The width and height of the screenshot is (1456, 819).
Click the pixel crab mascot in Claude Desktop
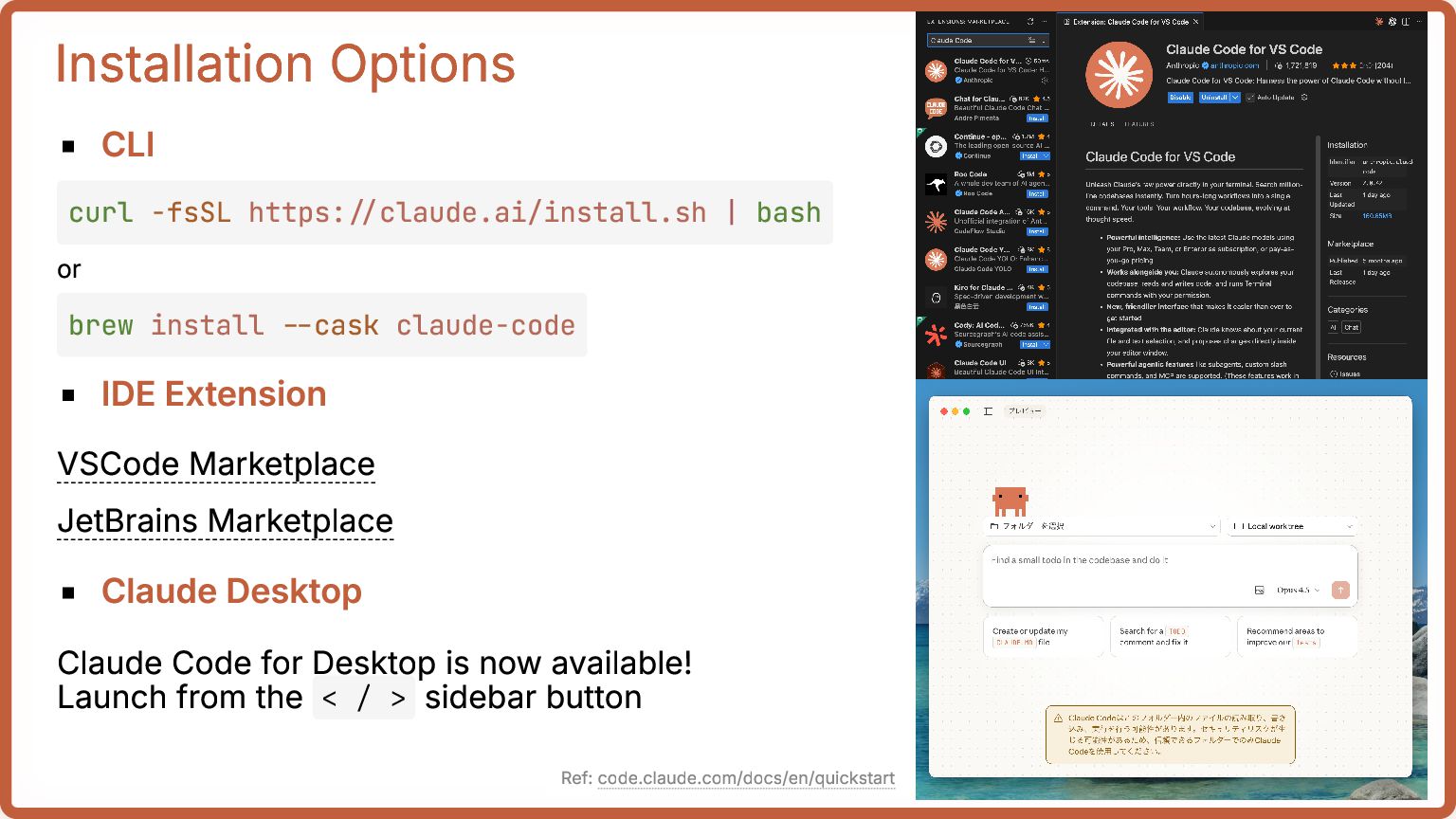(x=1010, y=500)
